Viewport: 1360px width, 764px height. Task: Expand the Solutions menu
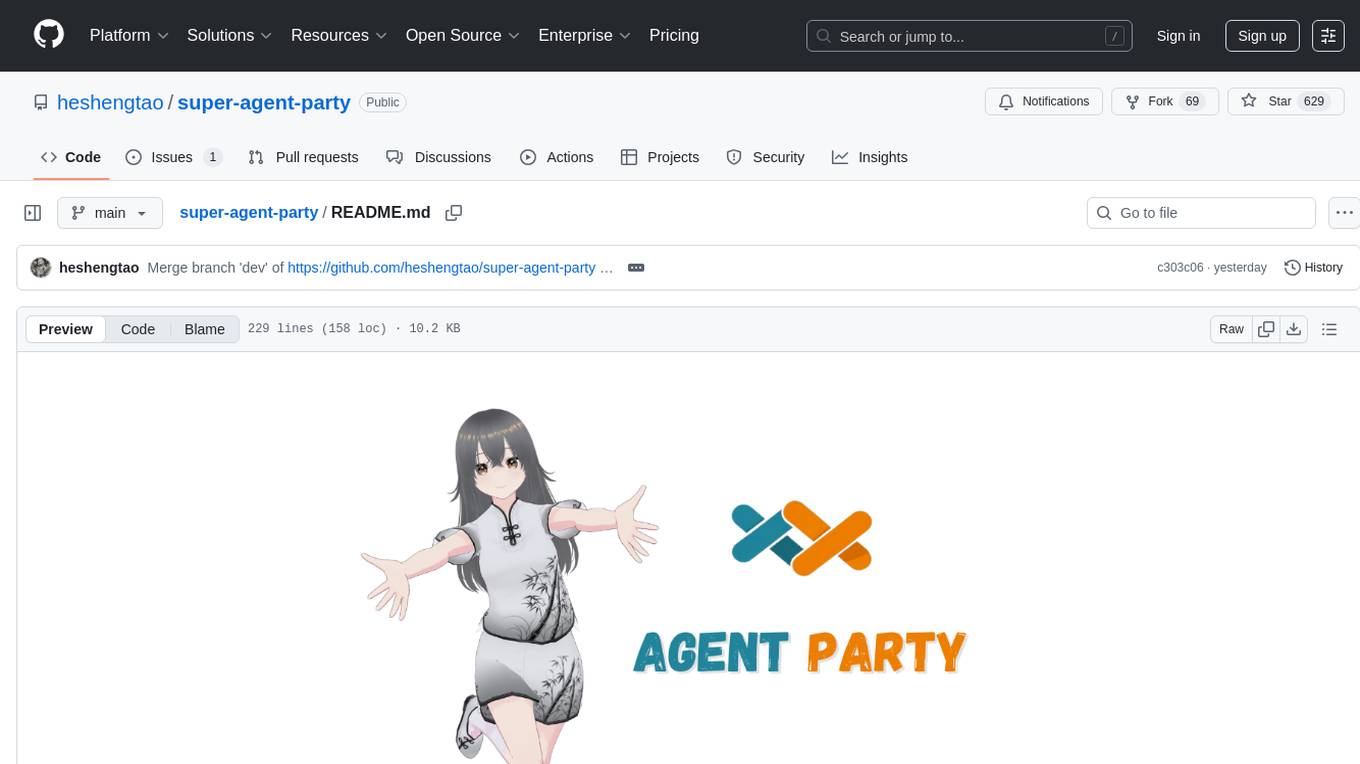230,35
